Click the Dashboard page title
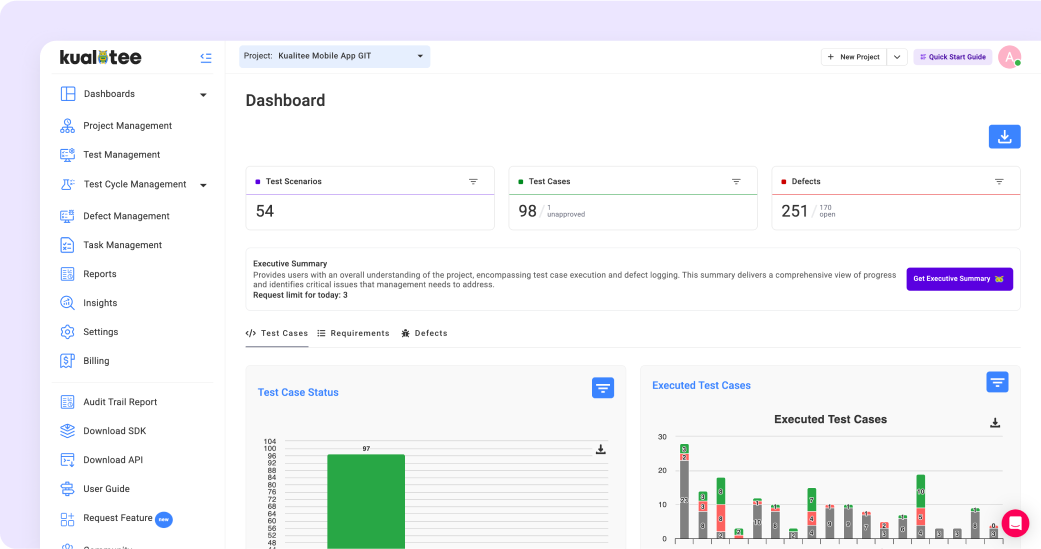The width and height of the screenshot is (1041, 549). pyautogui.click(x=285, y=100)
